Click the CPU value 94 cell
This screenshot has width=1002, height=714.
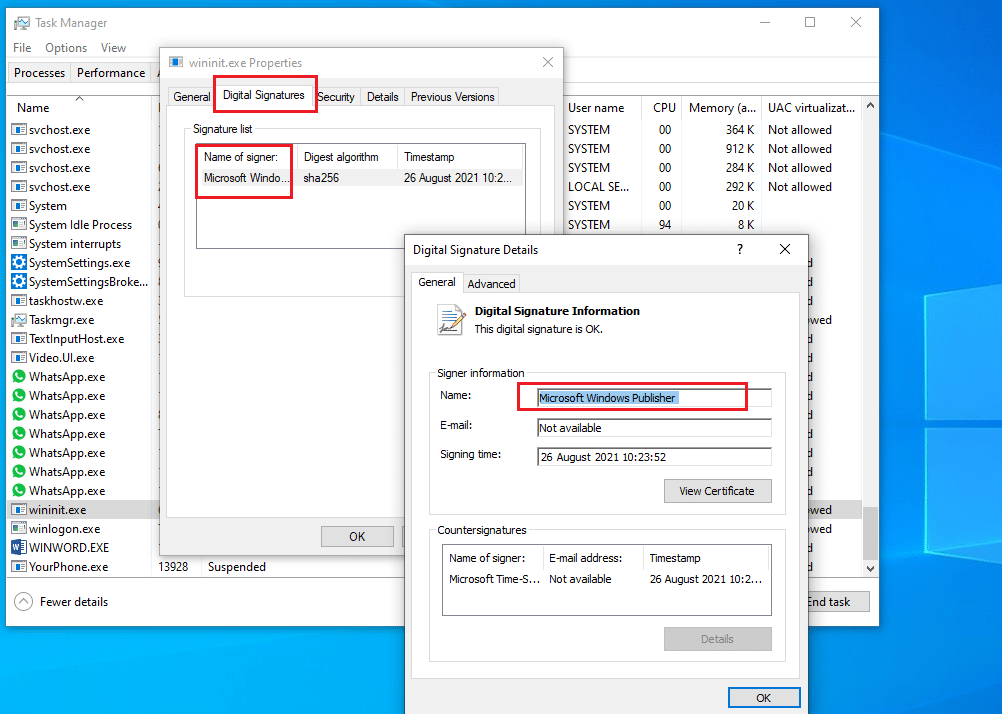click(x=665, y=225)
